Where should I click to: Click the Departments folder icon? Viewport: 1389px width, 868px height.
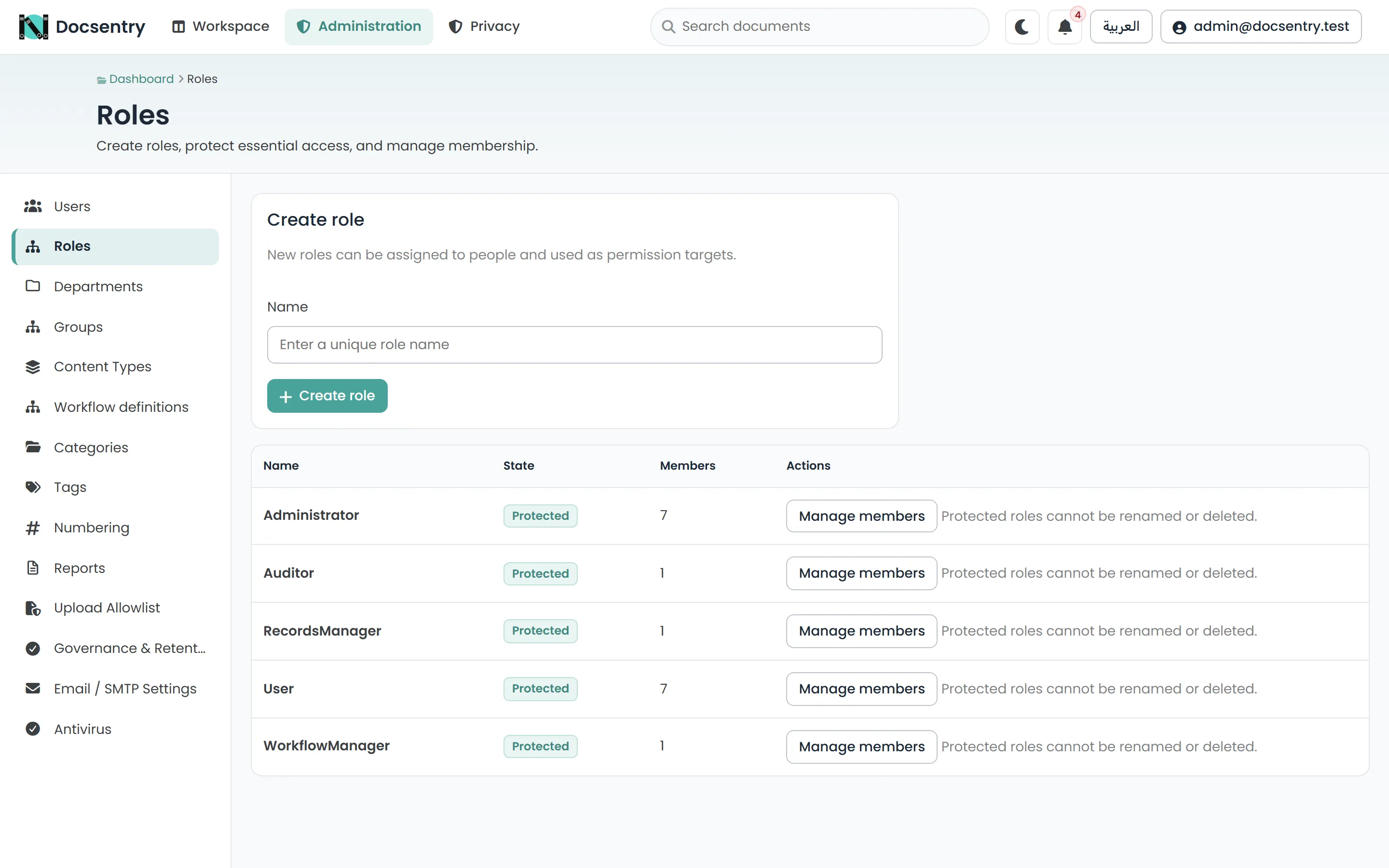point(33,286)
